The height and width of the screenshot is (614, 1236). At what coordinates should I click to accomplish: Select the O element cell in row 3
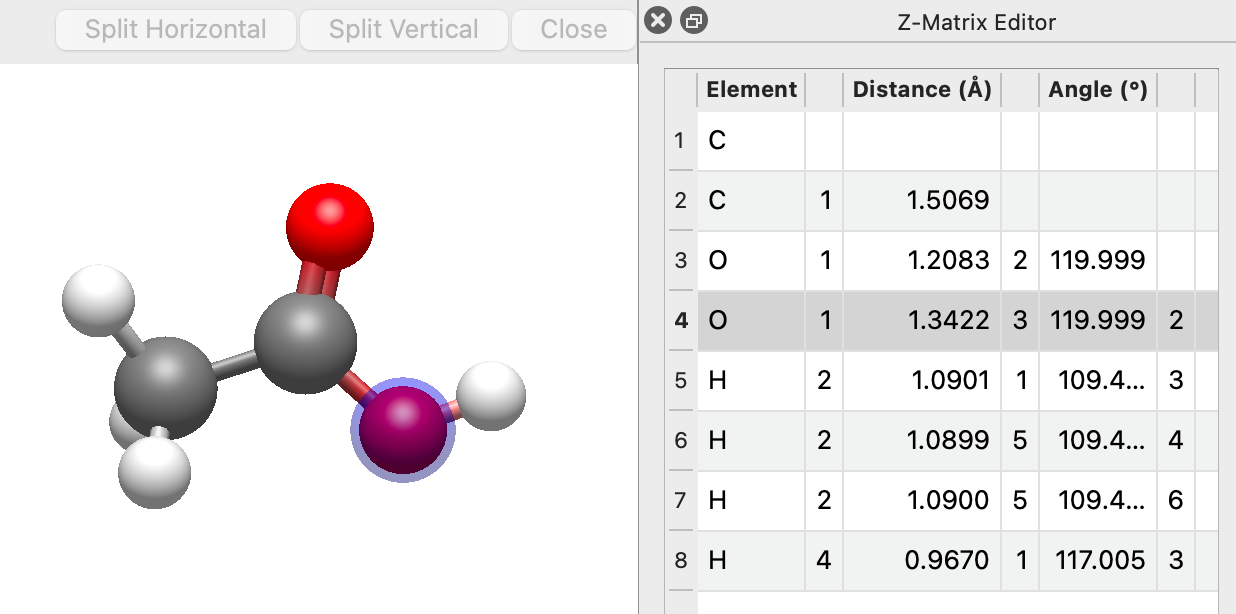pyautogui.click(x=751, y=260)
